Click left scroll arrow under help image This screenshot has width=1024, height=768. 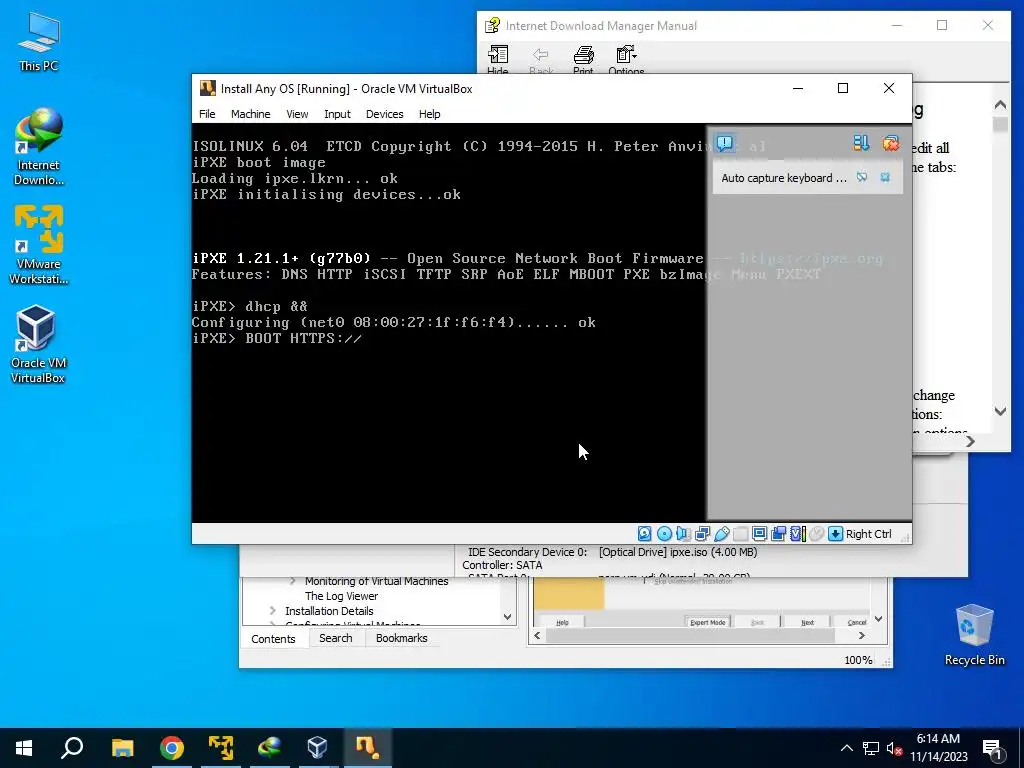click(537, 635)
